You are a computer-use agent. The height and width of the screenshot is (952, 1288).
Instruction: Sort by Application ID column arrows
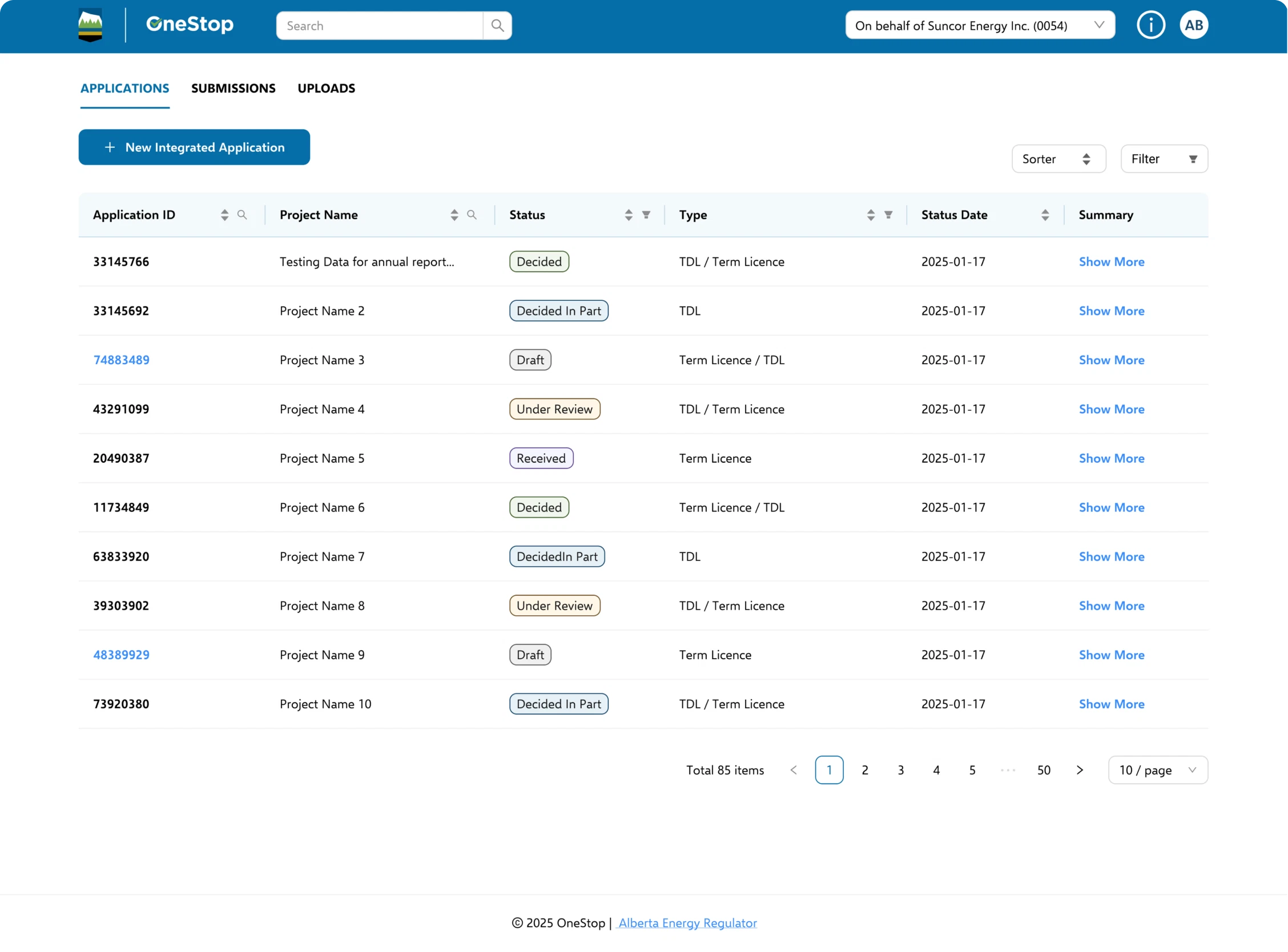tap(225, 215)
